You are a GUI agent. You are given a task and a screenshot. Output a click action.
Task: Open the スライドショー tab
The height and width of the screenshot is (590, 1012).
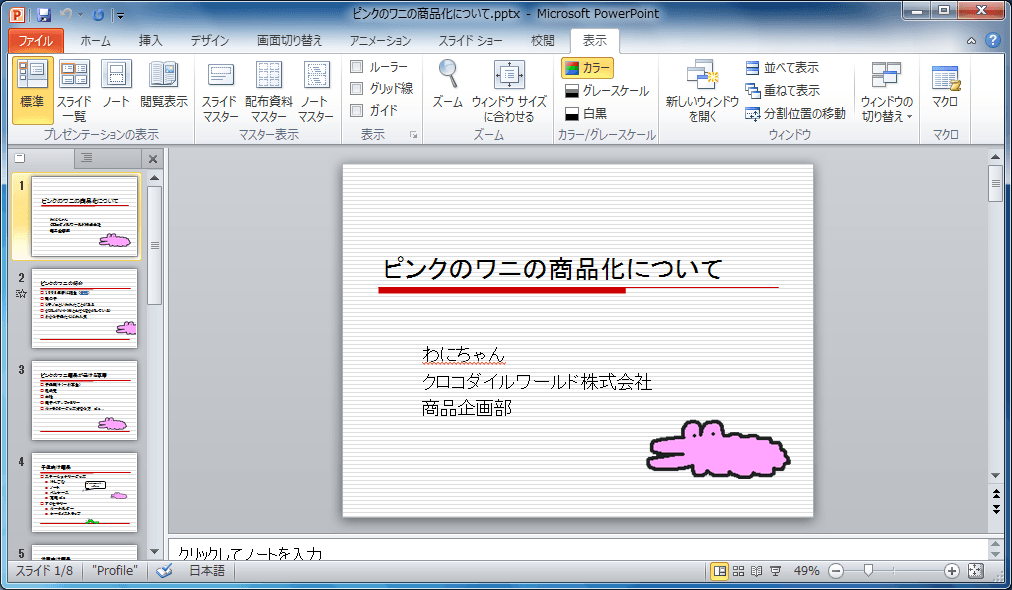pos(470,41)
